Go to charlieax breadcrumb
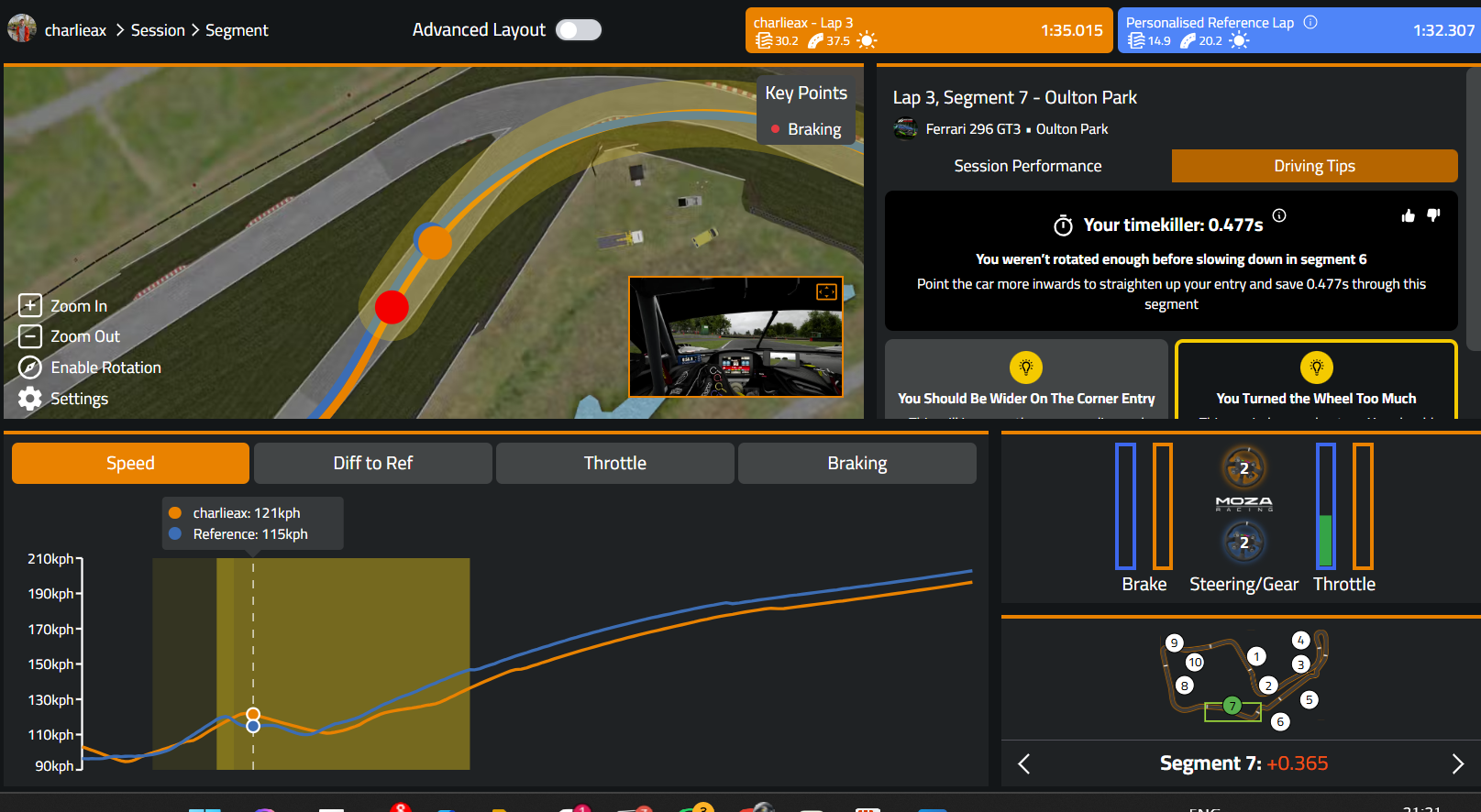The width and height of the screenshot is (1481, 812). point(75,30)
